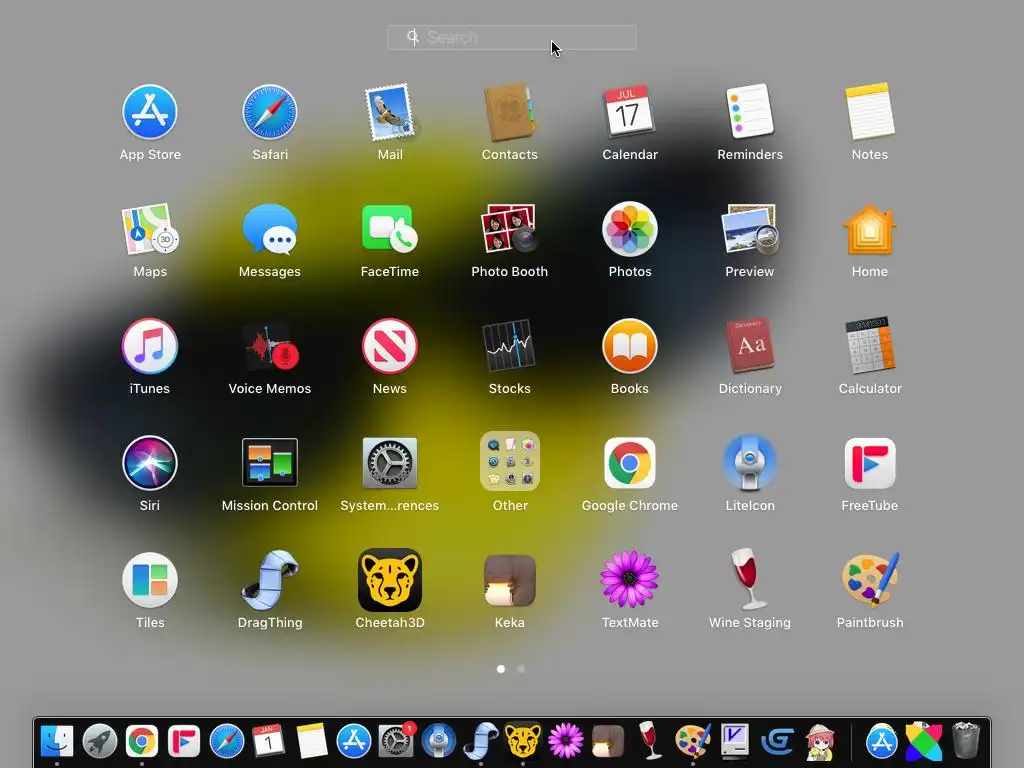
Task: Switch to the second Launchpad page dot
Action: 521,669
